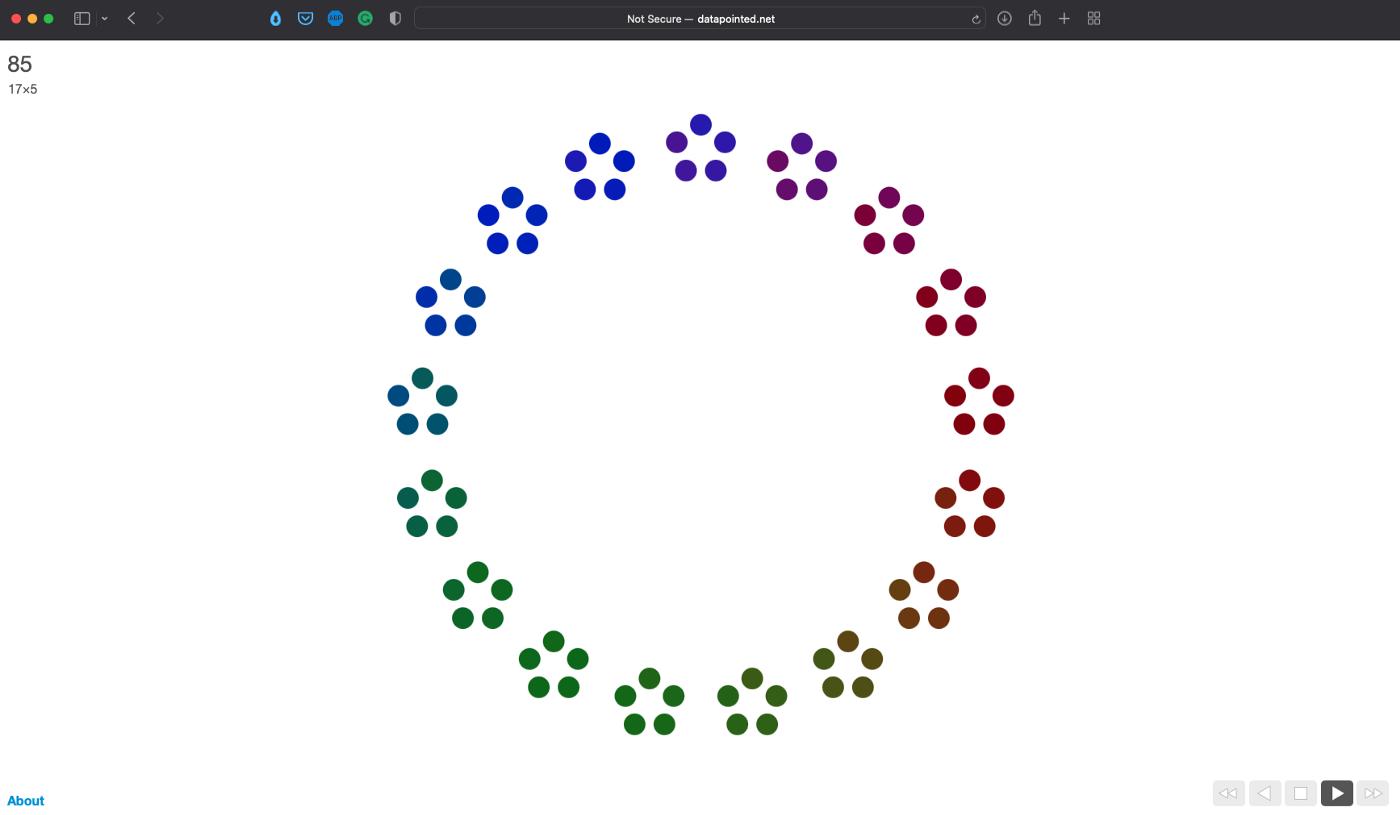Click the datapointed.net address bar
Screen dimensions: 1400x815
tap(700, 18)
